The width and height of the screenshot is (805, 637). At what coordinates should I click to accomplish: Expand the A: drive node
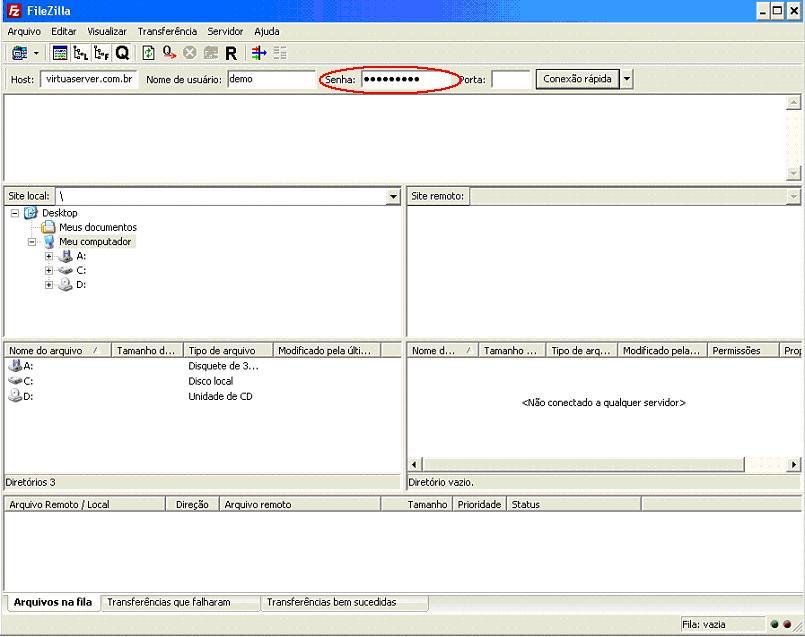49,256
